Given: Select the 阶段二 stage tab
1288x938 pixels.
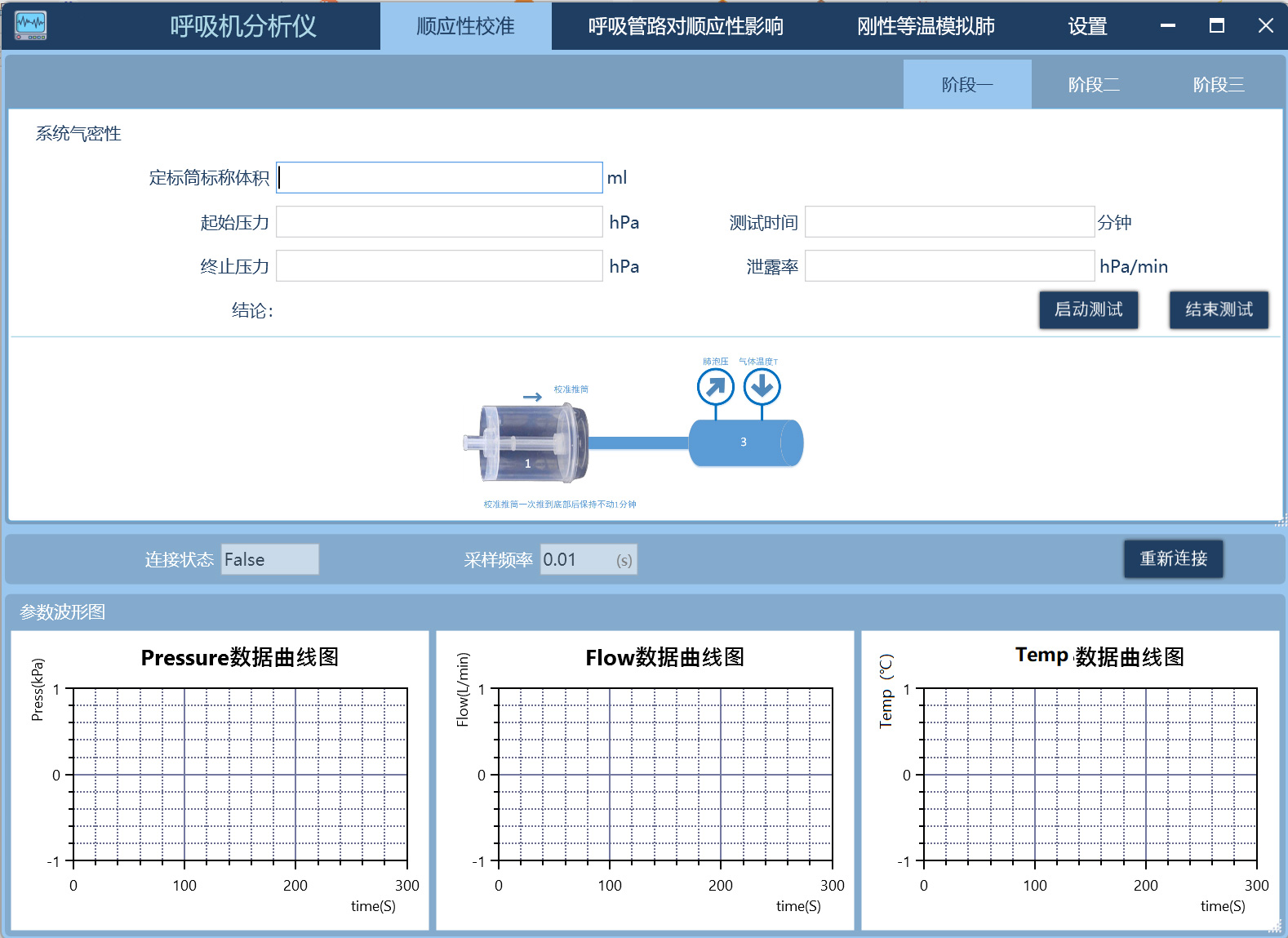Looking at the screenshot, I should pyautogui.click(x=1094, y=85).
